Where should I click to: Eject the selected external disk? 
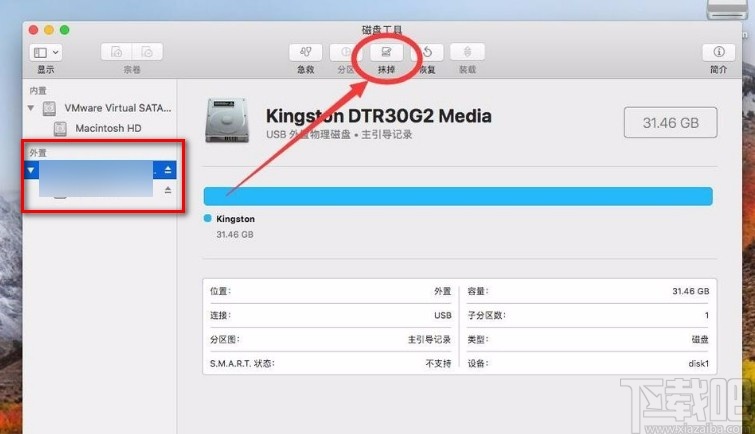click(x=168, y=170)
